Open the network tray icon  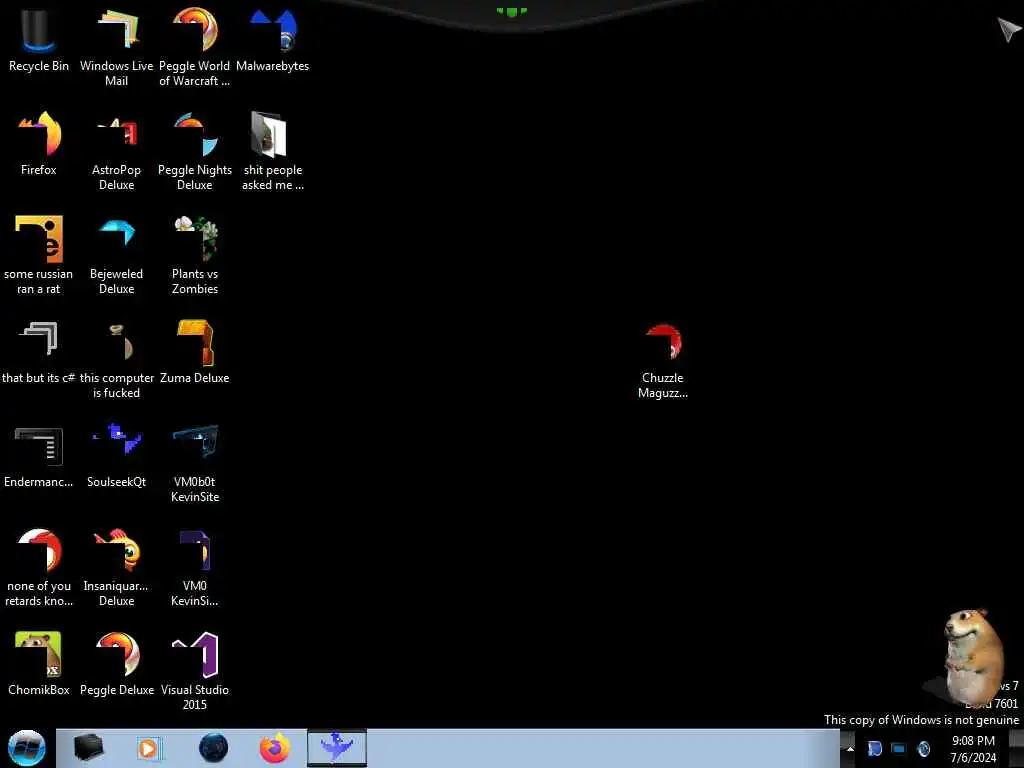[x=899, y=748]
